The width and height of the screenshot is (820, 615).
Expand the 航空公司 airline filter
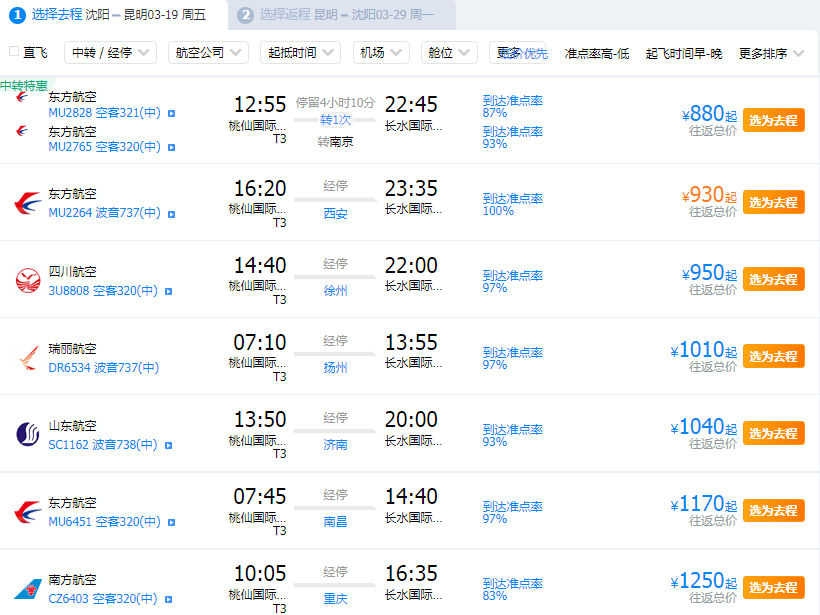point(208,53)
